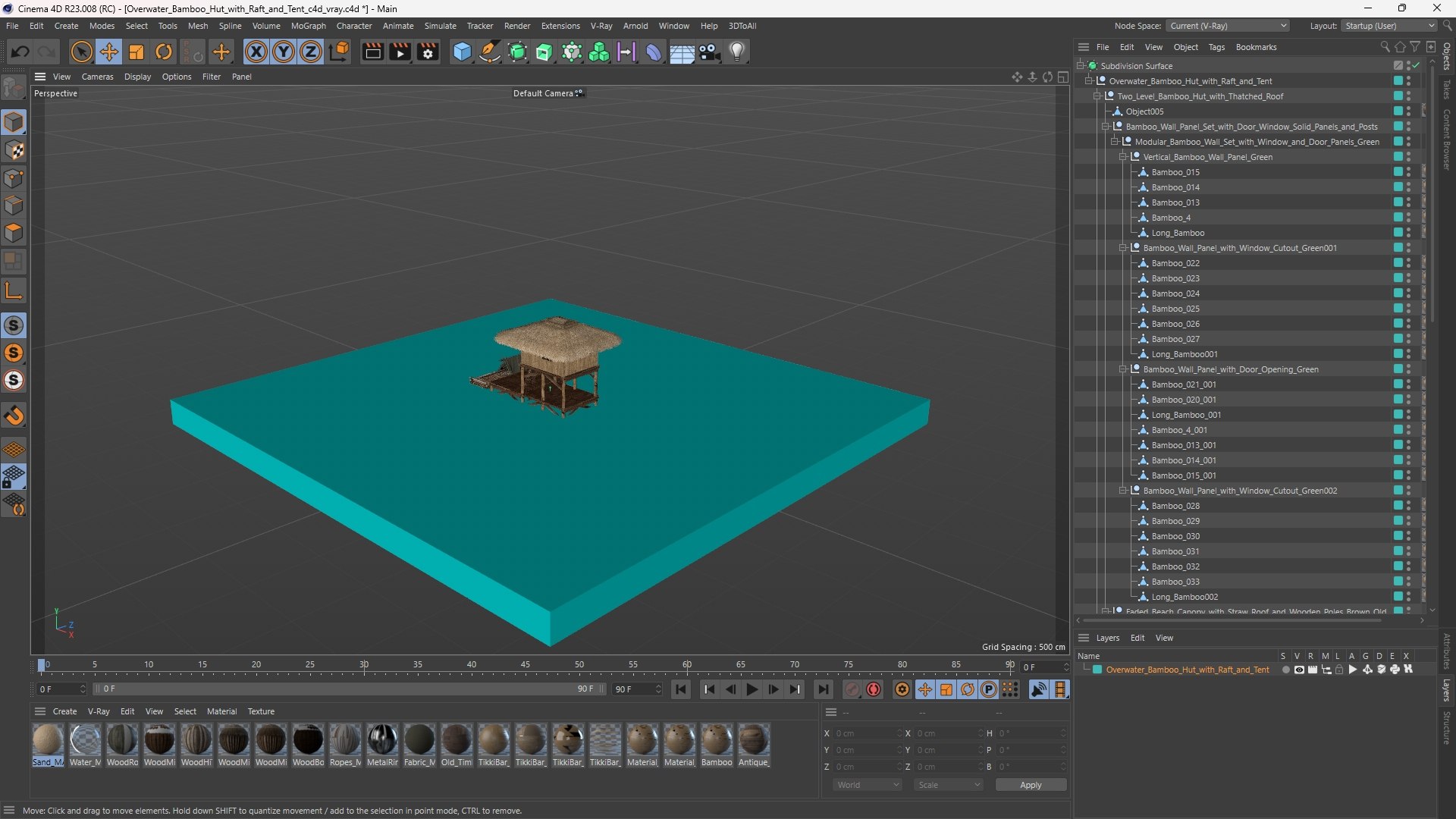Switch to Texture mode checkerboard icon
Image resolution: width=1456 pixels, height=819 pixels.
coord(14,150)
